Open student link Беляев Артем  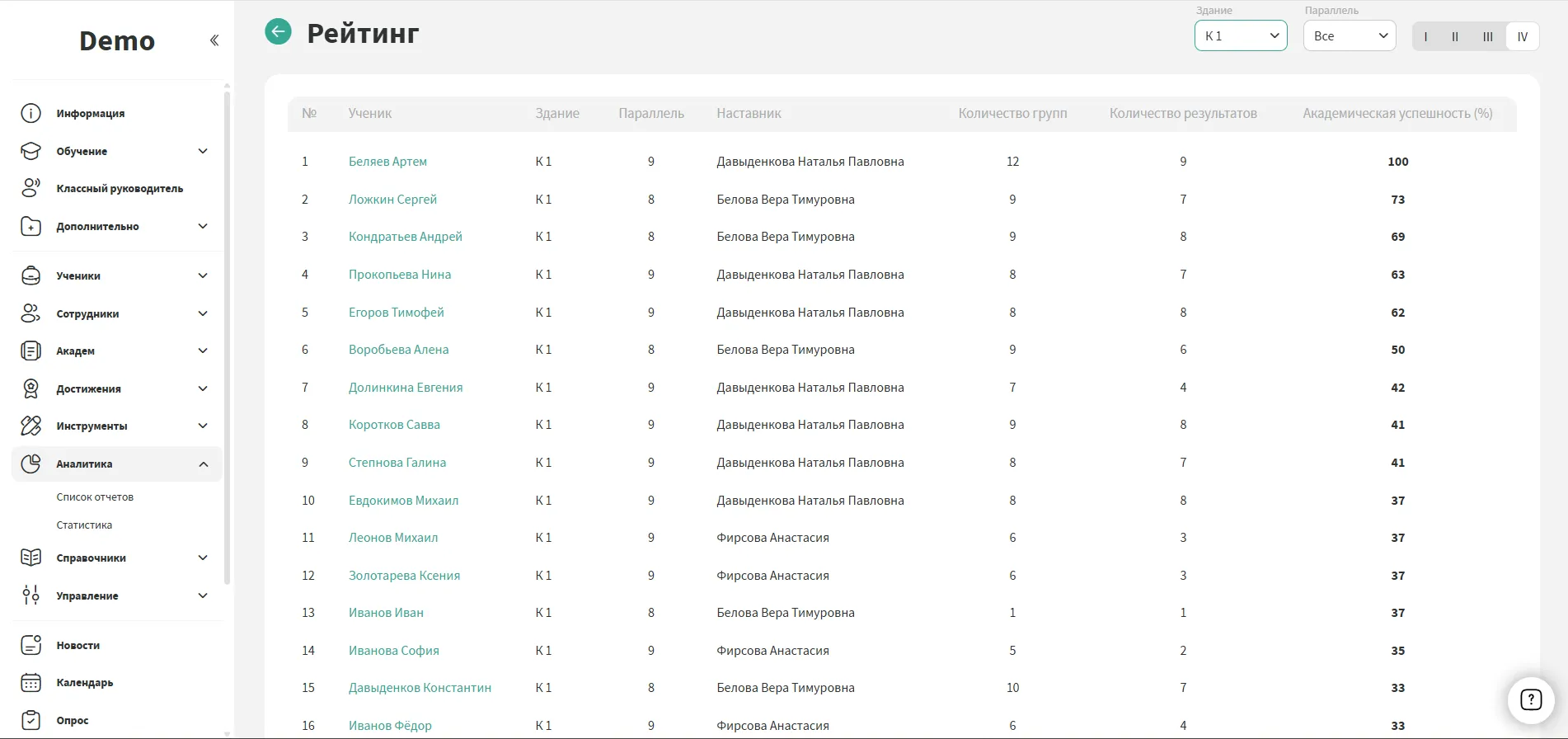387,162
